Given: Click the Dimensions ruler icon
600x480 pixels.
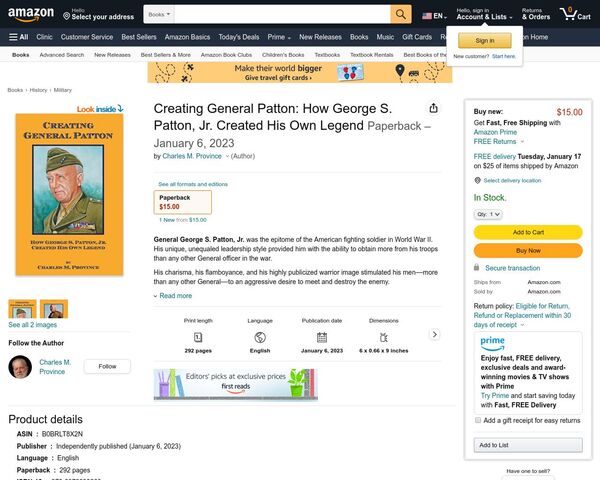Looking at the screenshot, I should click(383, 337).
